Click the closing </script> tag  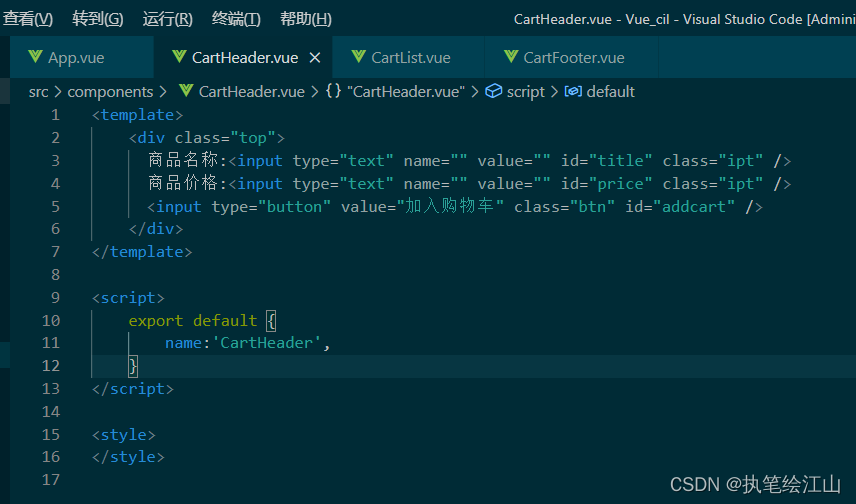(133, 389)
